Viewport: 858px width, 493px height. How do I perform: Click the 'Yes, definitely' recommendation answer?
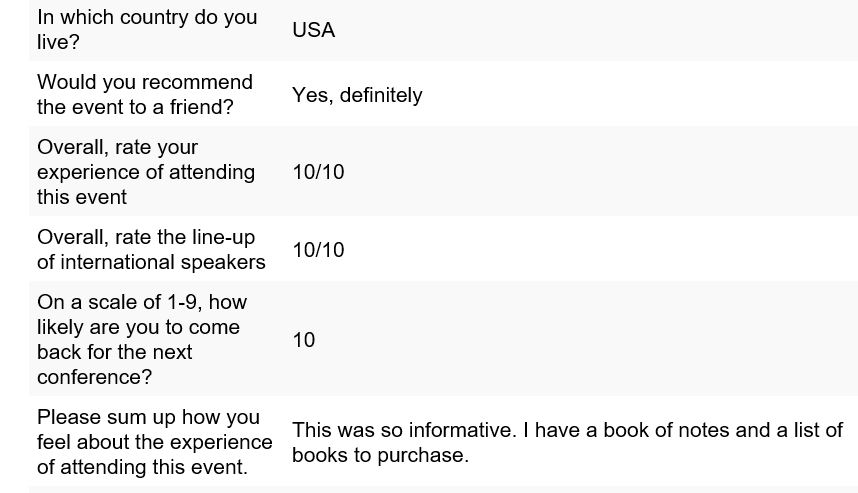(x=357, y=95)
